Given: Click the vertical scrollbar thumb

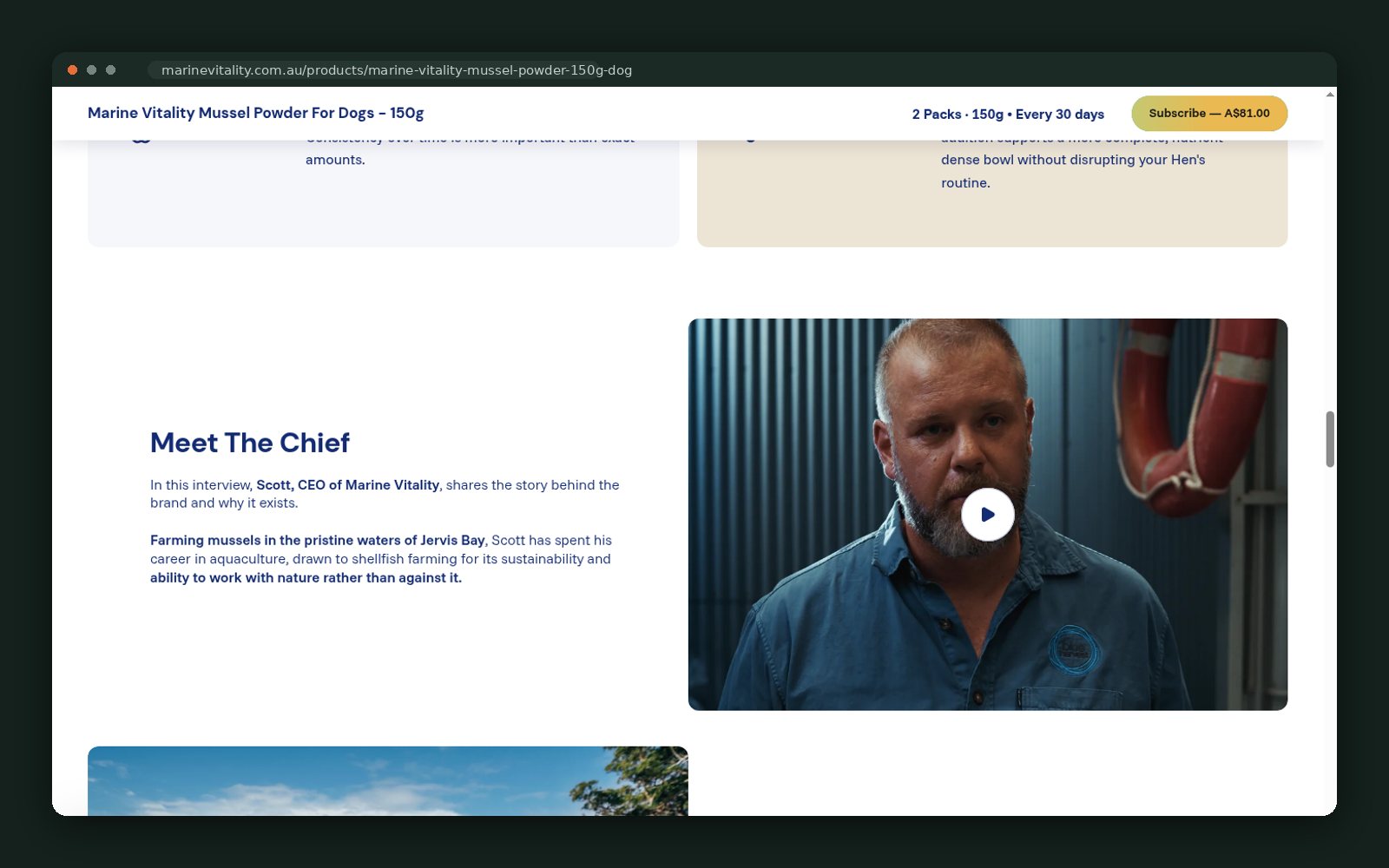Looking at the screenshot, I should coord(1329,439).
